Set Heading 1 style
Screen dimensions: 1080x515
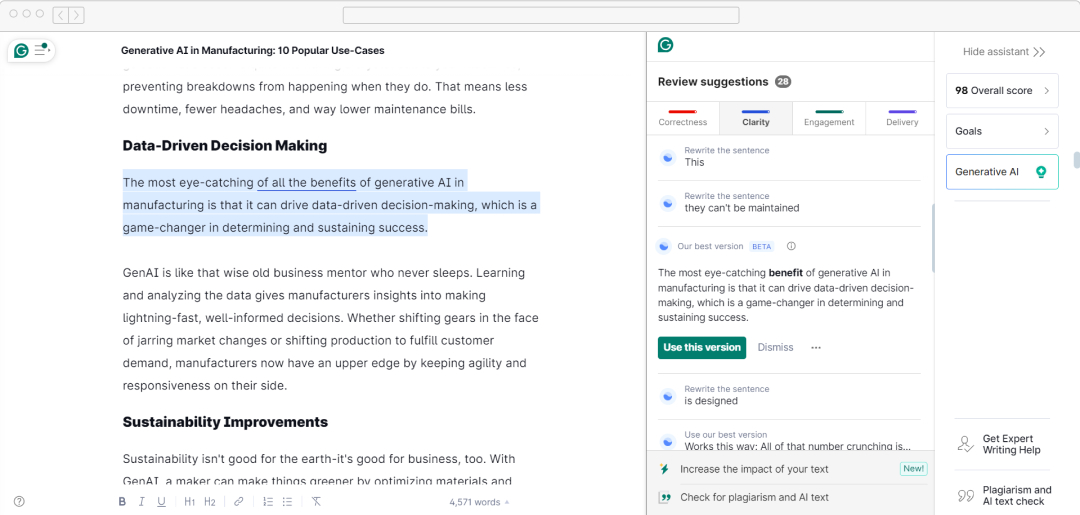[x=189, y=502]
